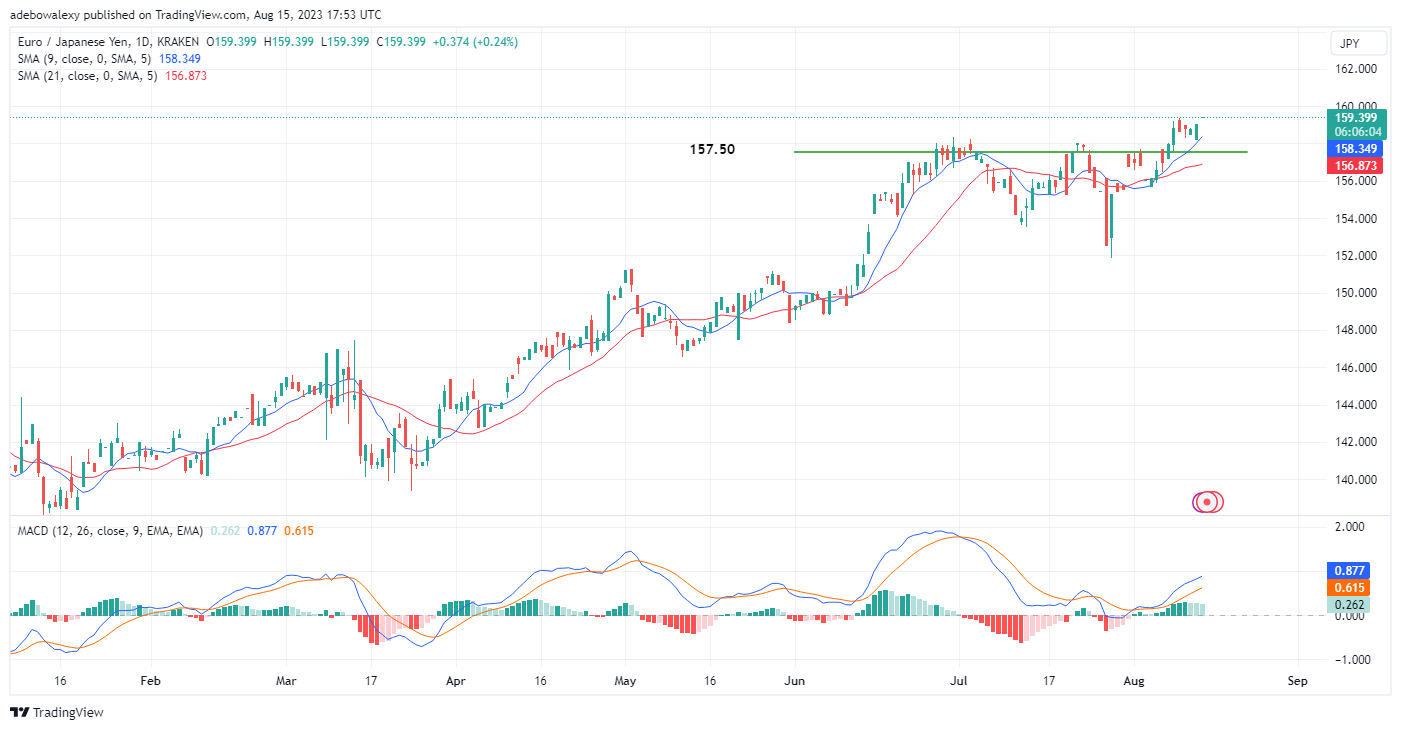This screenshot has height=730, width=1401.
Task: Click the orange 0.615 MACD axis label
Action: [x=1348, y=588]
